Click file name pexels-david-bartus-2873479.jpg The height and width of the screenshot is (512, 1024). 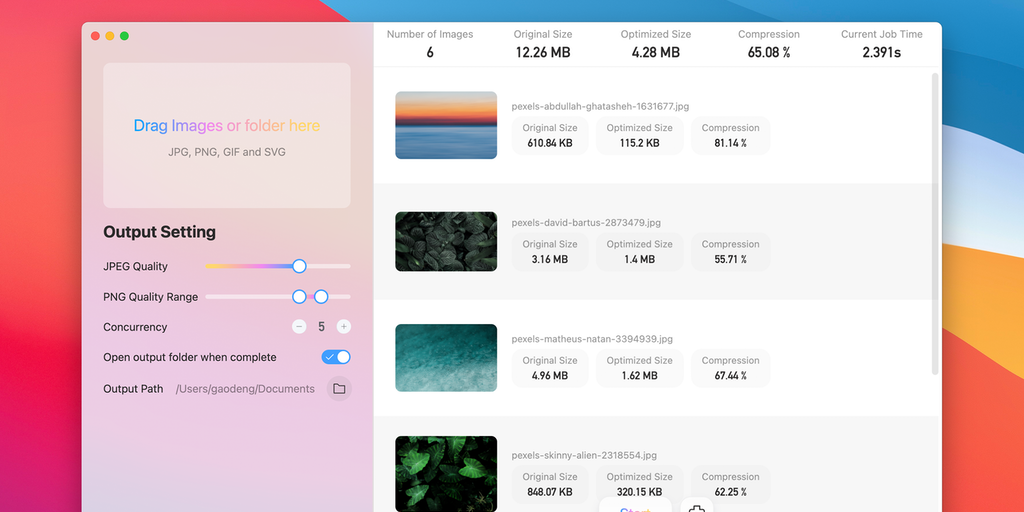coord(586,222)
